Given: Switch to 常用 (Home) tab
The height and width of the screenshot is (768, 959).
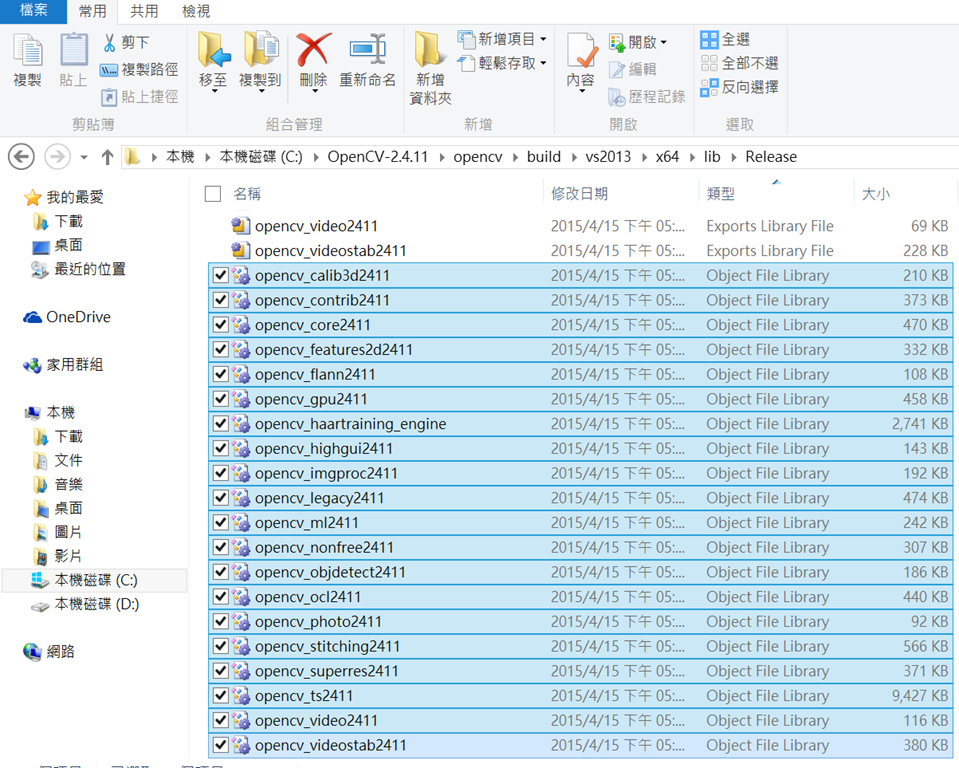Looking at the screenshot, I should pyautogui.click(x=93, y=11).
